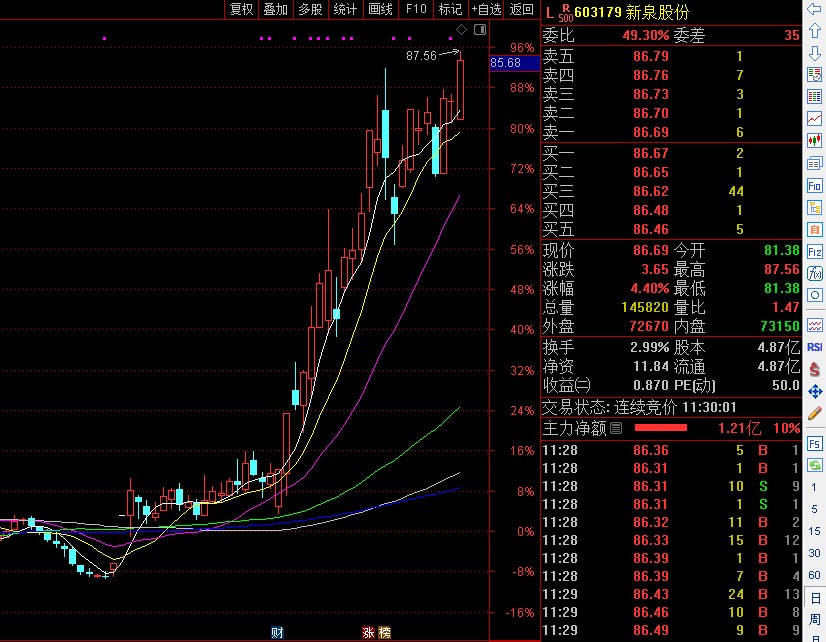The height and width of the screenshot is (642, 826).
Task: Select the 15-minute period
Action: tap(814, 531)
